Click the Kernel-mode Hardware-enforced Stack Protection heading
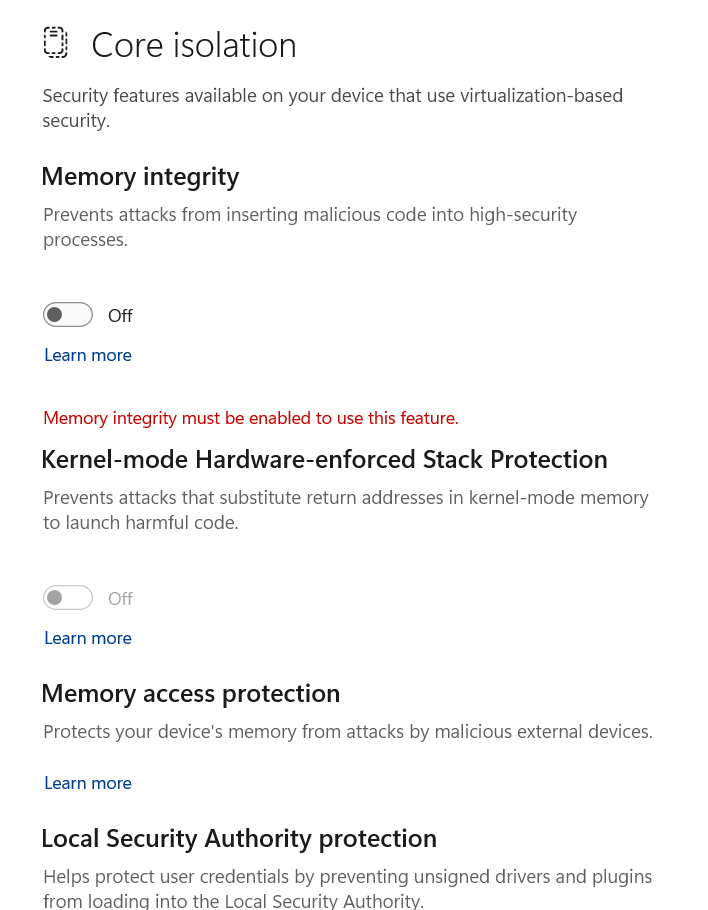This screenshot has height=910, width=708. click(324, 460)
